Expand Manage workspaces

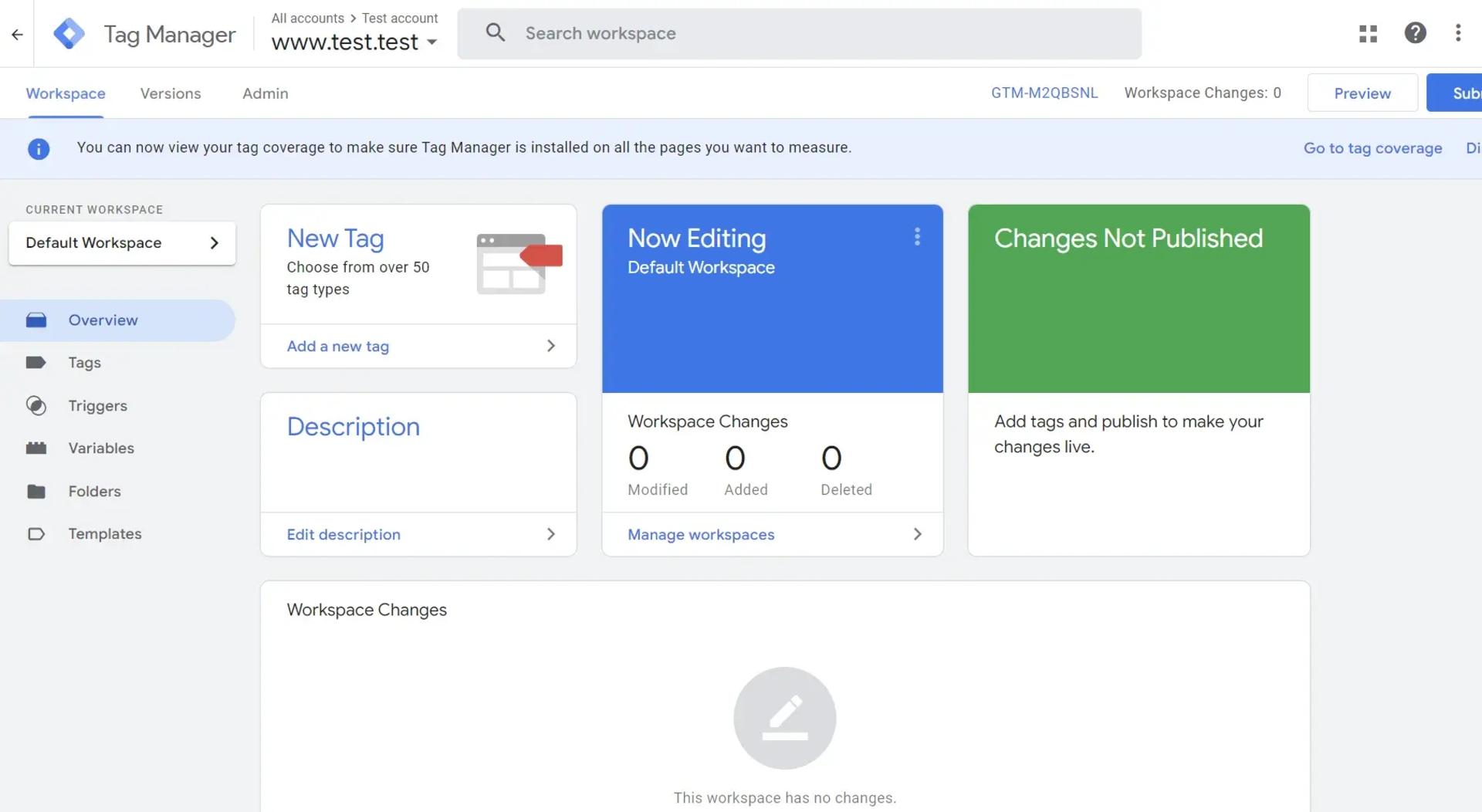(700, 534)
